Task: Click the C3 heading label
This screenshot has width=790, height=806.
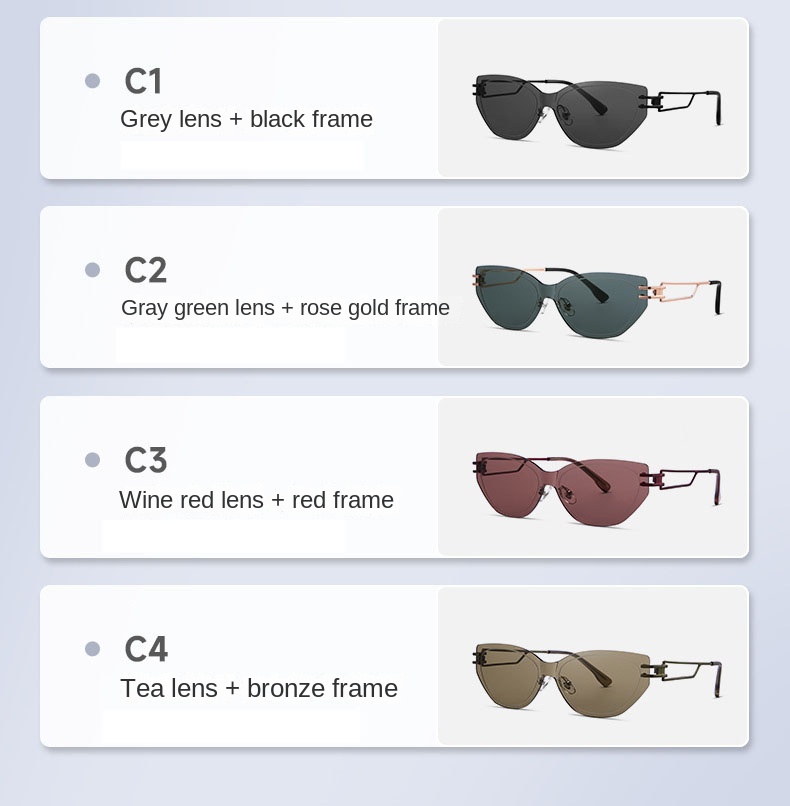Action: (x=146, y=460)
